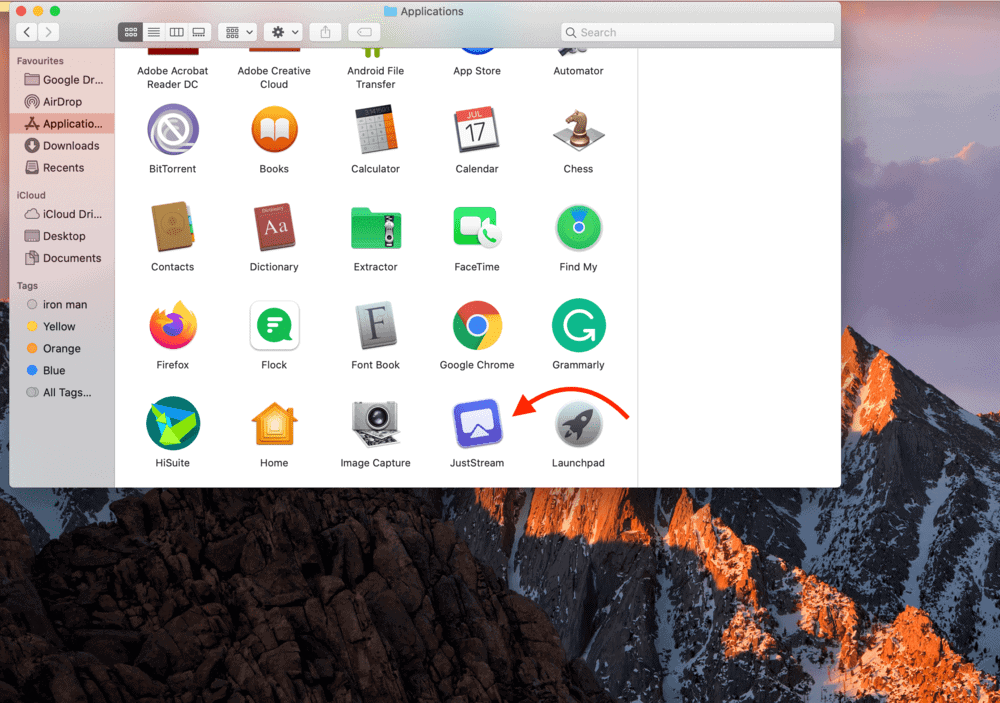Select the HiSuite app icon

tap(173, 424)
